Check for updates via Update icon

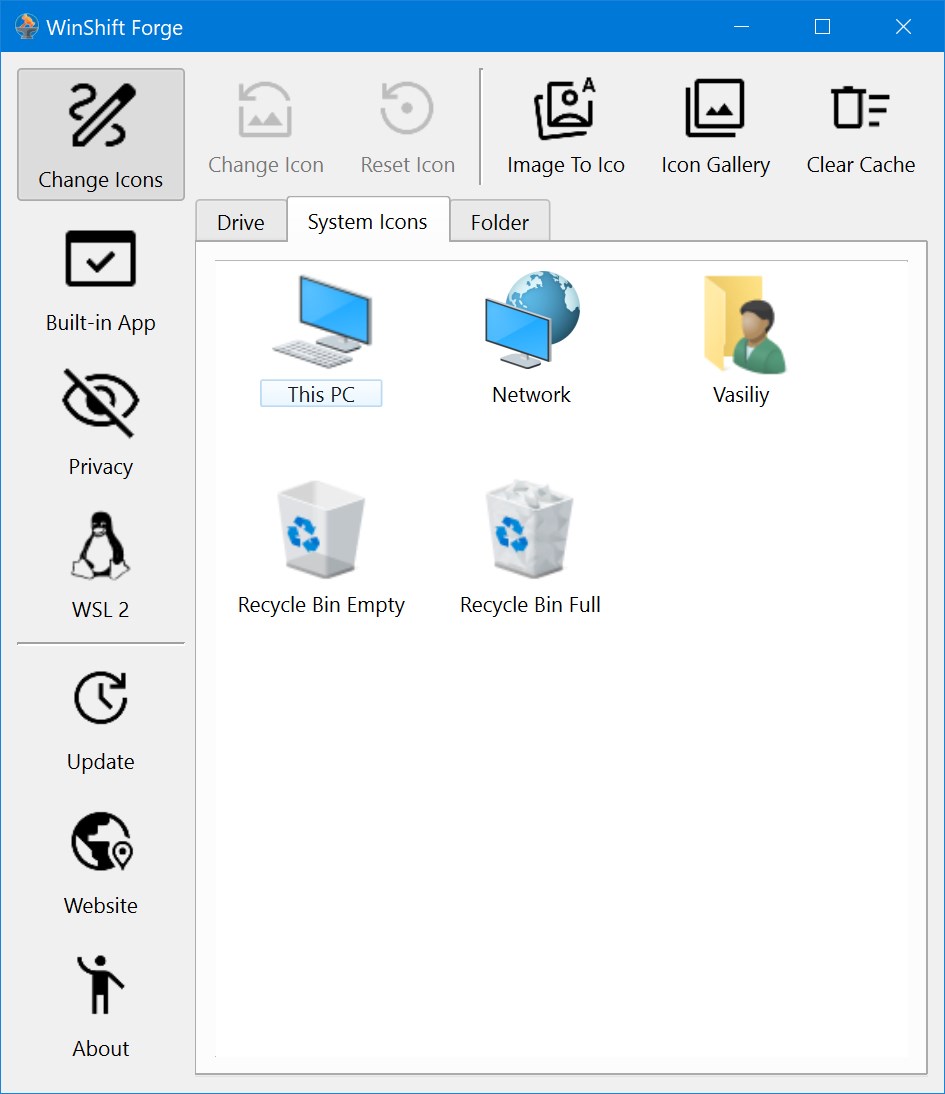click(x=101, y=720)
